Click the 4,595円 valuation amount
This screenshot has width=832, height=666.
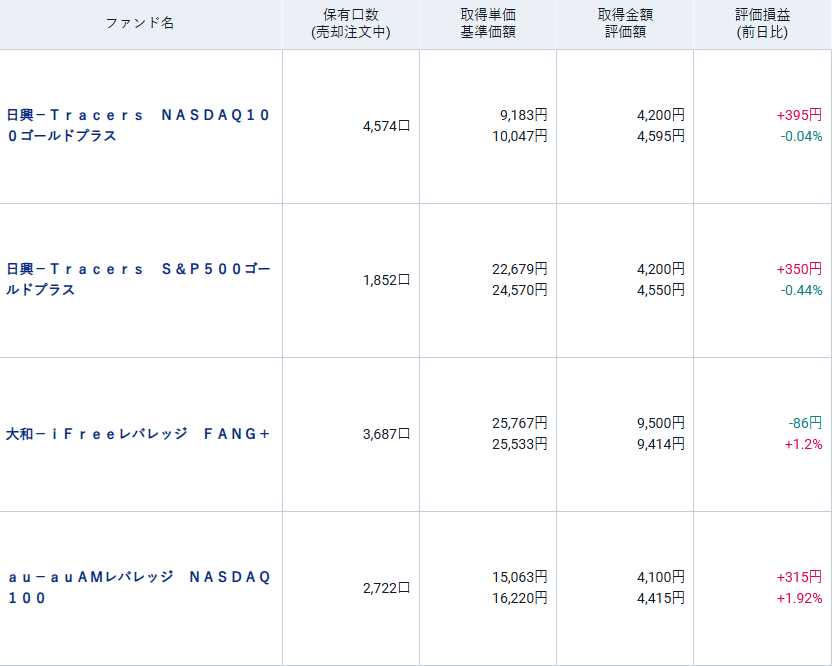(x=661, y=136)
